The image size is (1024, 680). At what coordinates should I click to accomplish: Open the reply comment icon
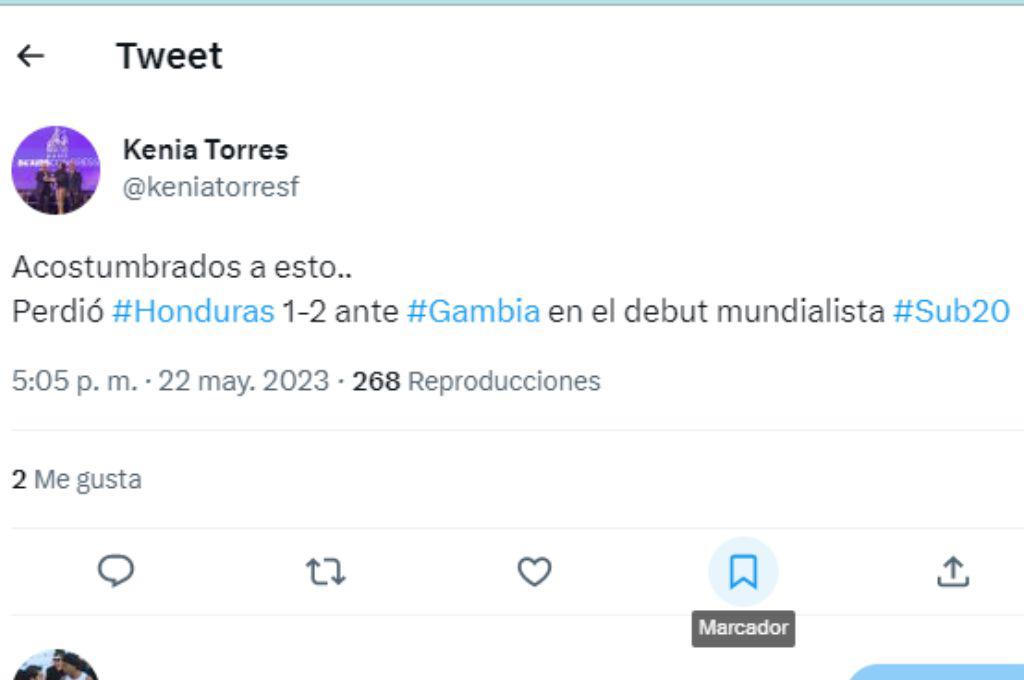(x=117, y=572)
